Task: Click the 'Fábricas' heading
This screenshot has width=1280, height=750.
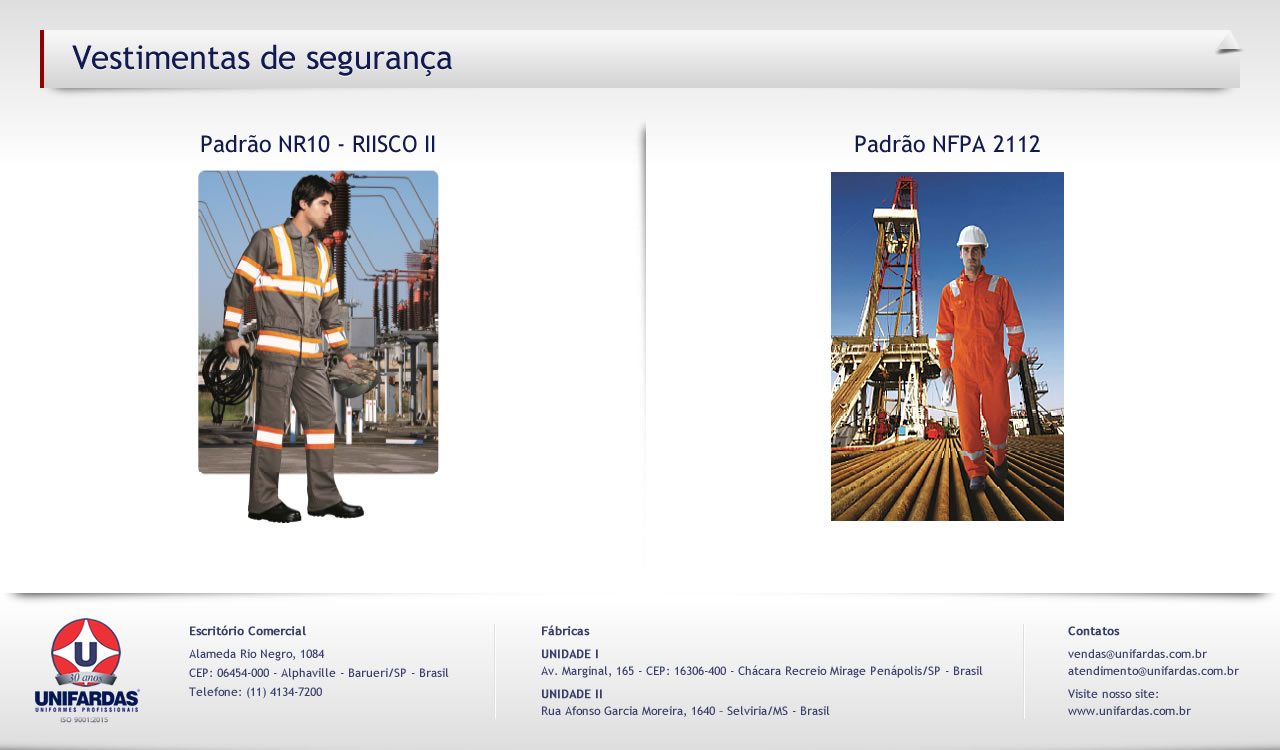Action: 565,631
